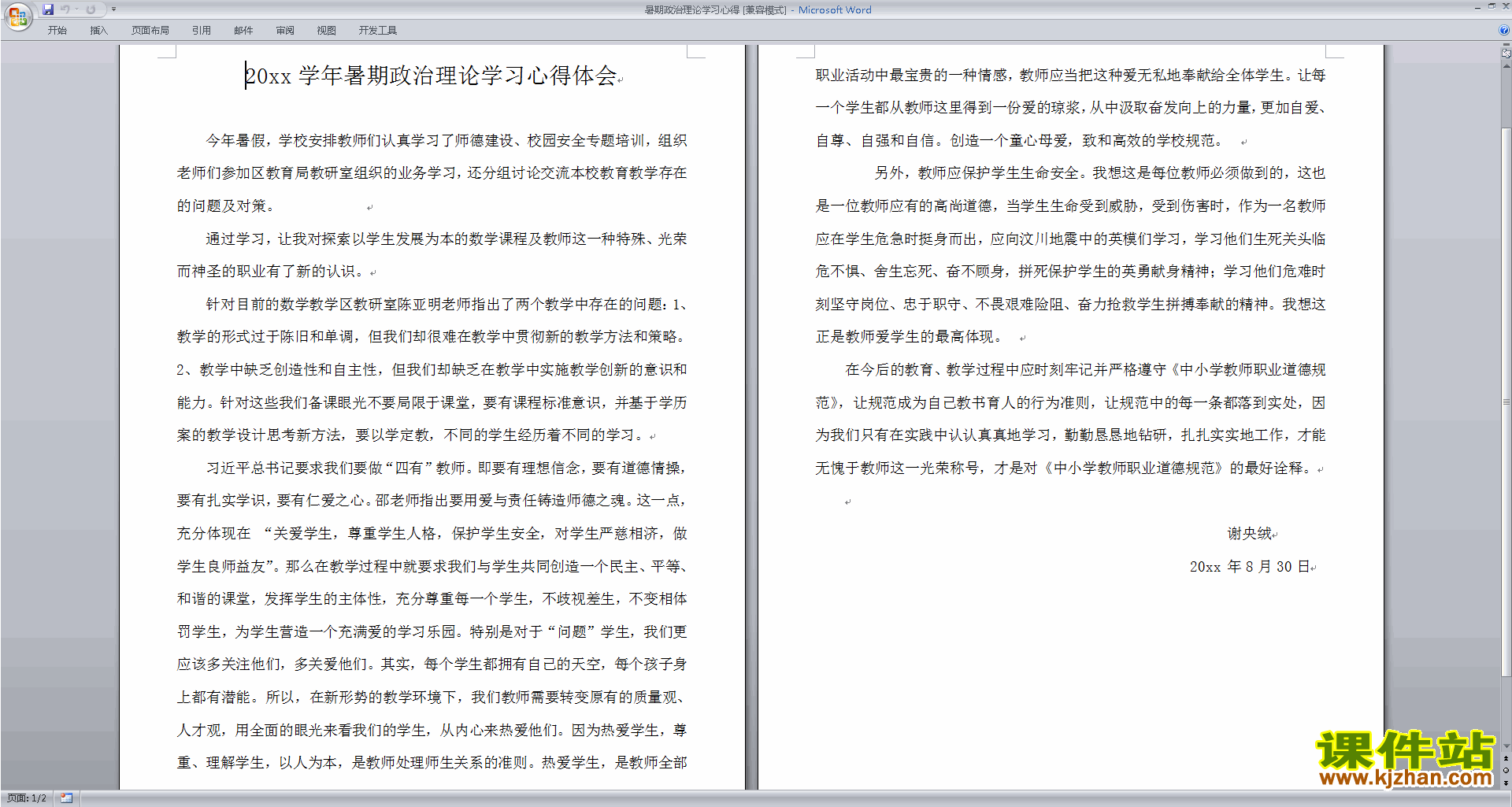1512x807 pixels.
Task: Click the signature text 谢央绒
Action: coord(1250,534)
